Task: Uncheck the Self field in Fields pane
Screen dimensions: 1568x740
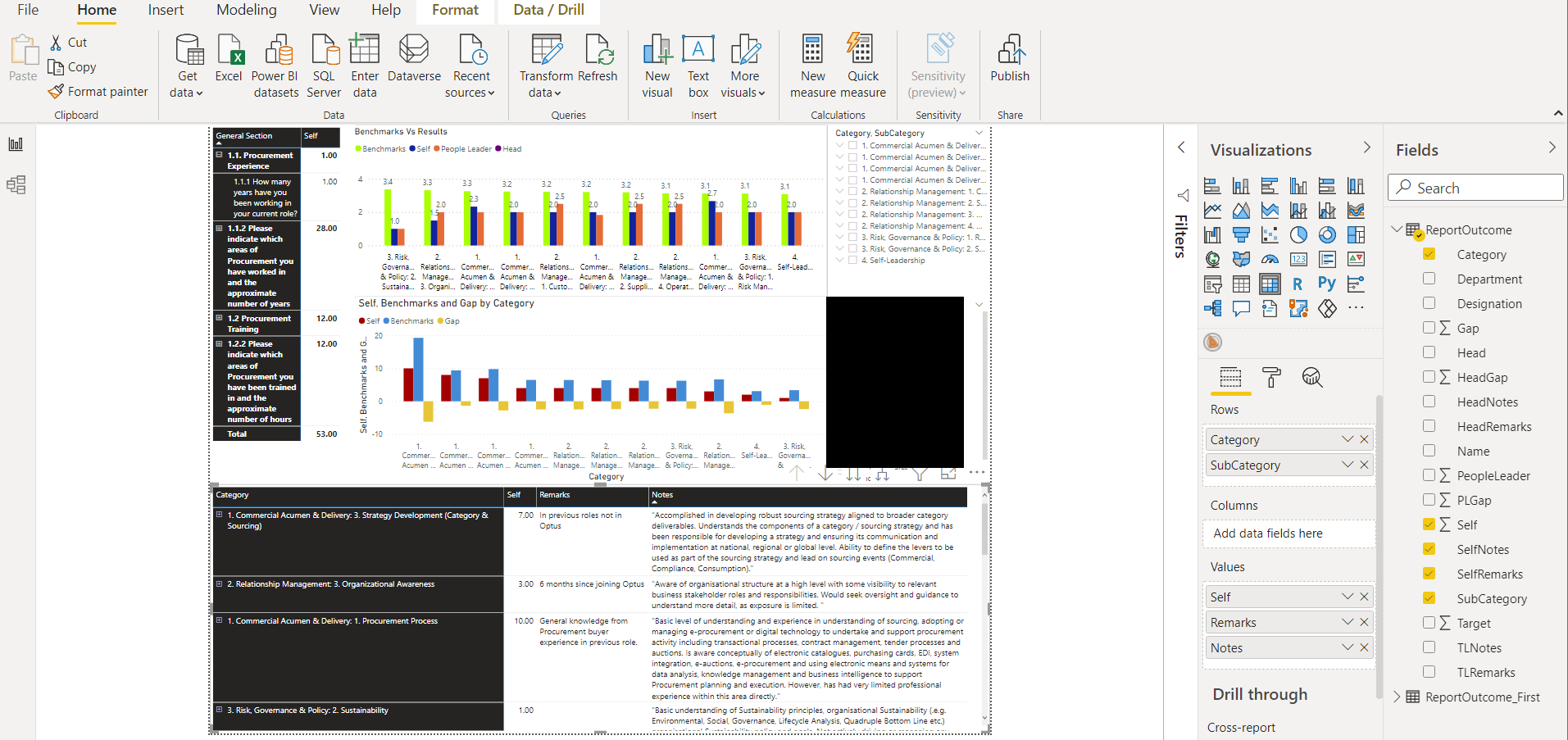Action: pyautogui.click(x=1429, y=524)
